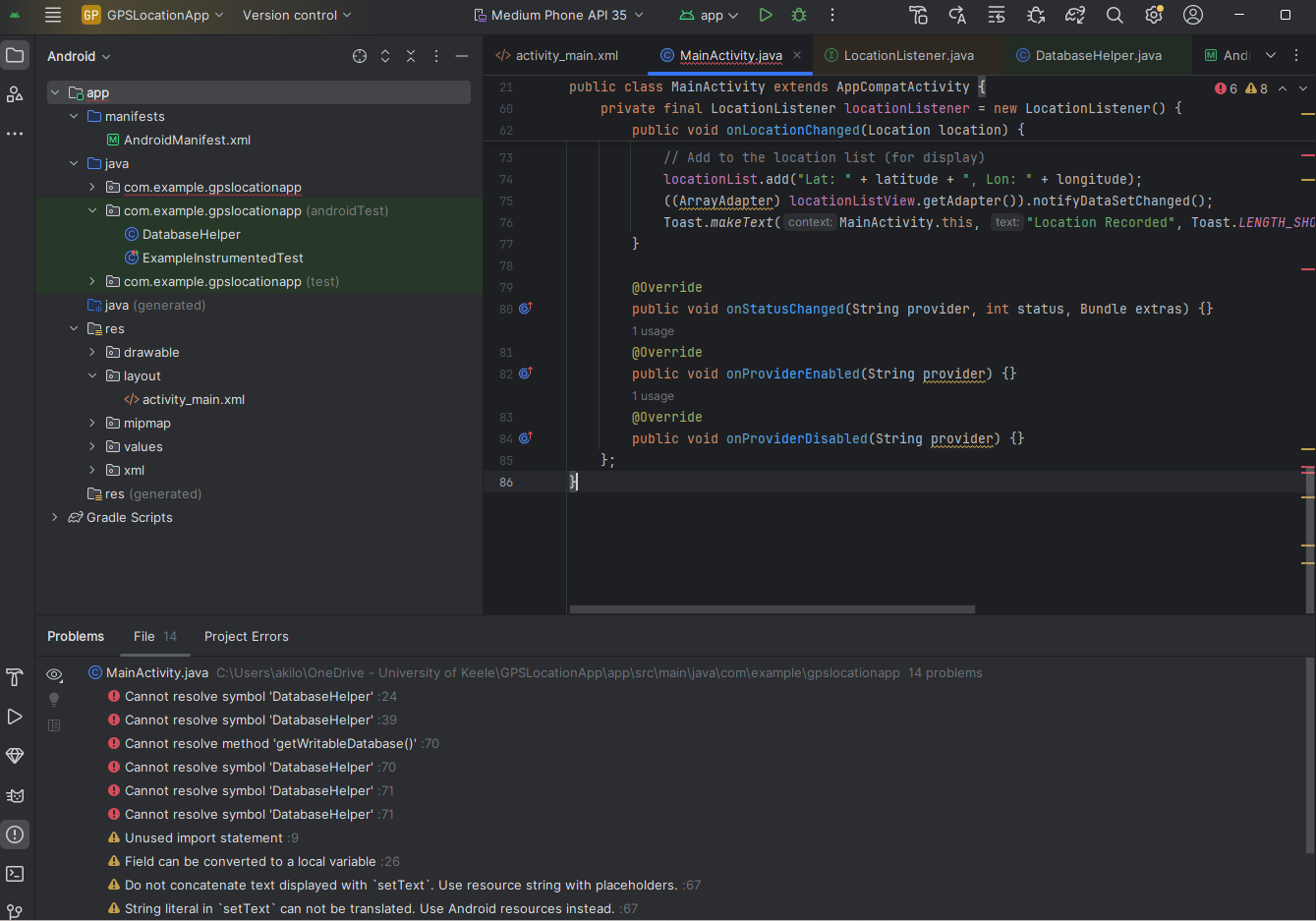1316x921 pixels.
Task: Start debugging with the bug icon
Action: coord(799,15)
